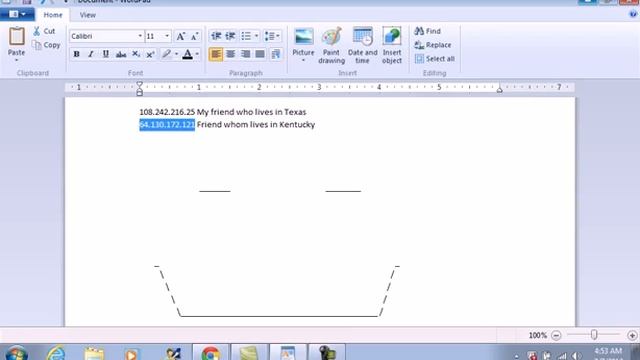Click Select all

[x=435, y=59]
